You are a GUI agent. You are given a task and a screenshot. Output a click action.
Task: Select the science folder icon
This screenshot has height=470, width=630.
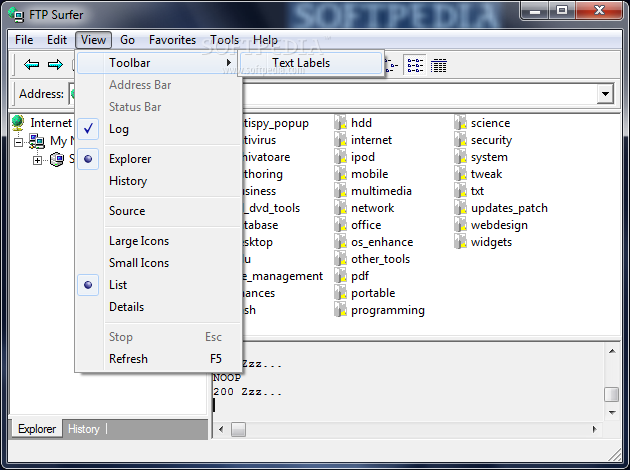(x=460, y=123)
